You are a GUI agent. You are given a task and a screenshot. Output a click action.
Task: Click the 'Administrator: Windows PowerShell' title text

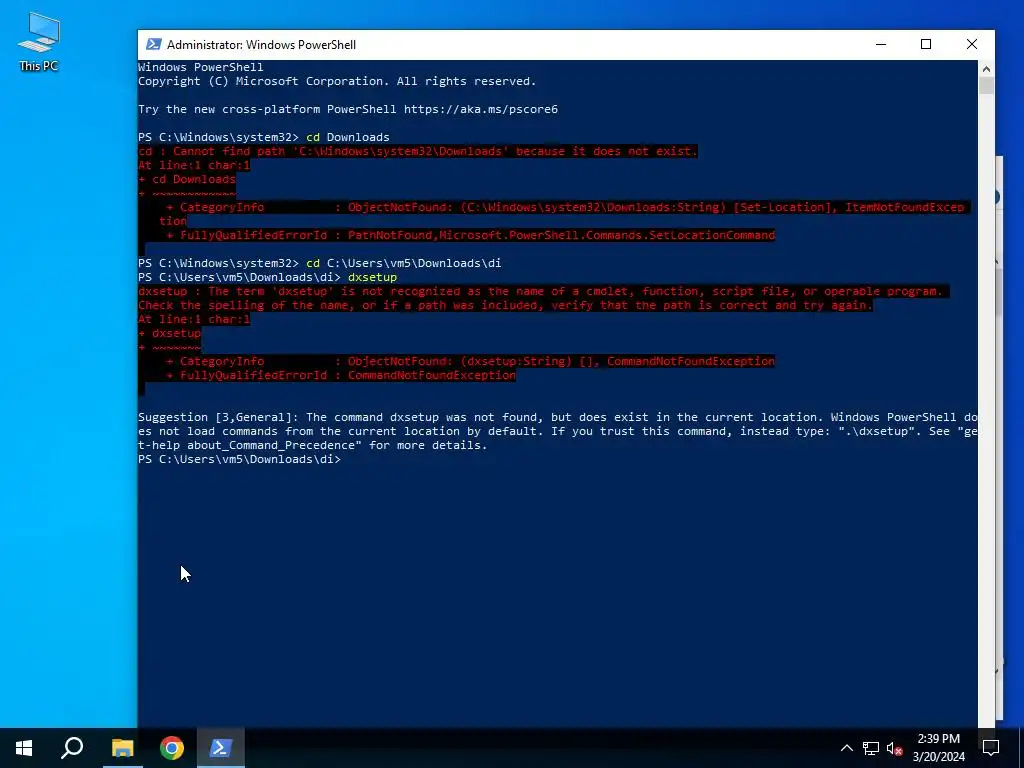pos(261,45)
